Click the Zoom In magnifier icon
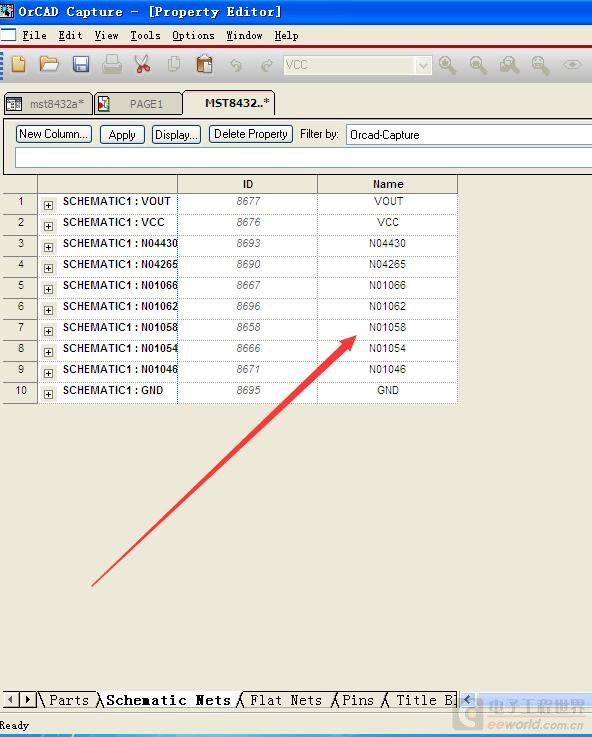This screenshot has height=737, width=592. [x=447, y=65]
